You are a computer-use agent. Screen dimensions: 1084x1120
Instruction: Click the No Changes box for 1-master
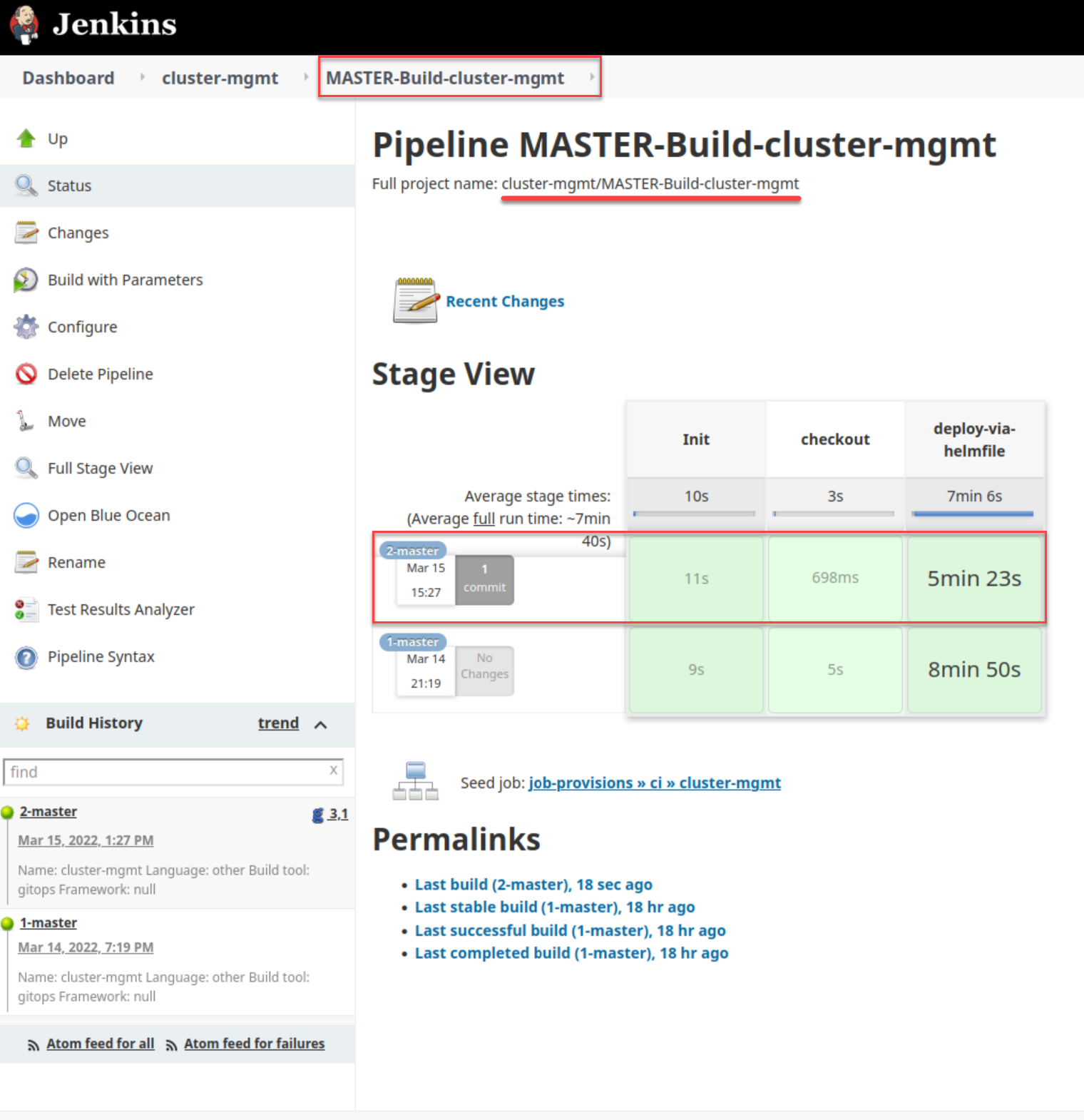(x=485, y=671)
